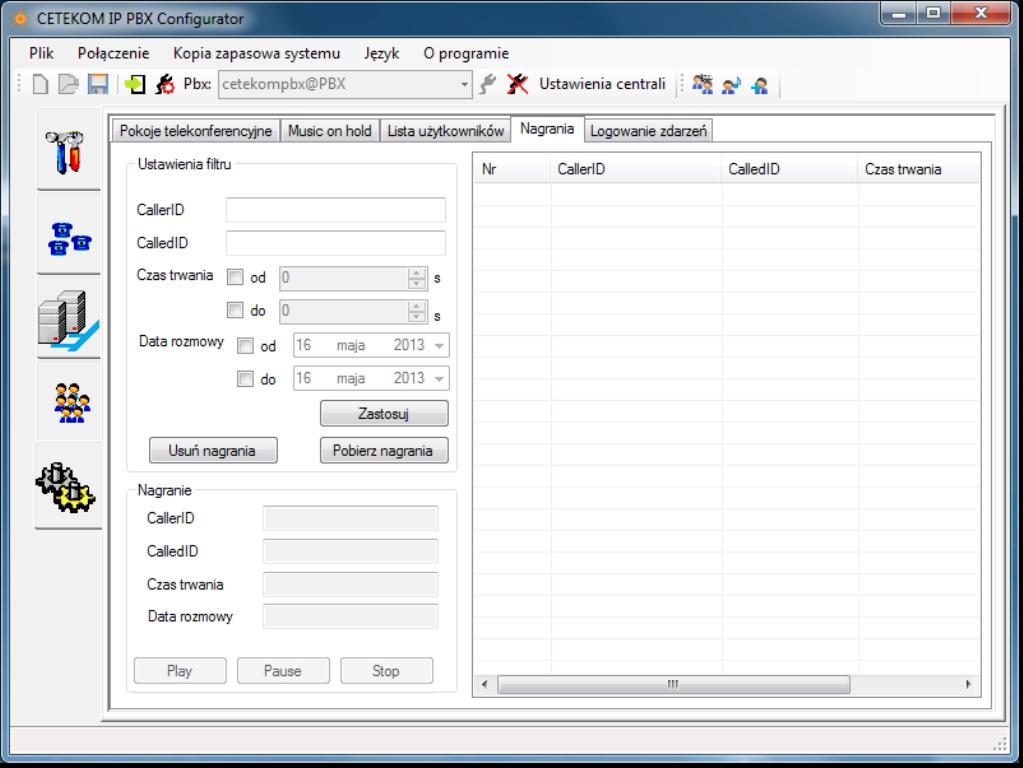Open the Połączenie menu
Screen dimensions: 1023x768
114,54
